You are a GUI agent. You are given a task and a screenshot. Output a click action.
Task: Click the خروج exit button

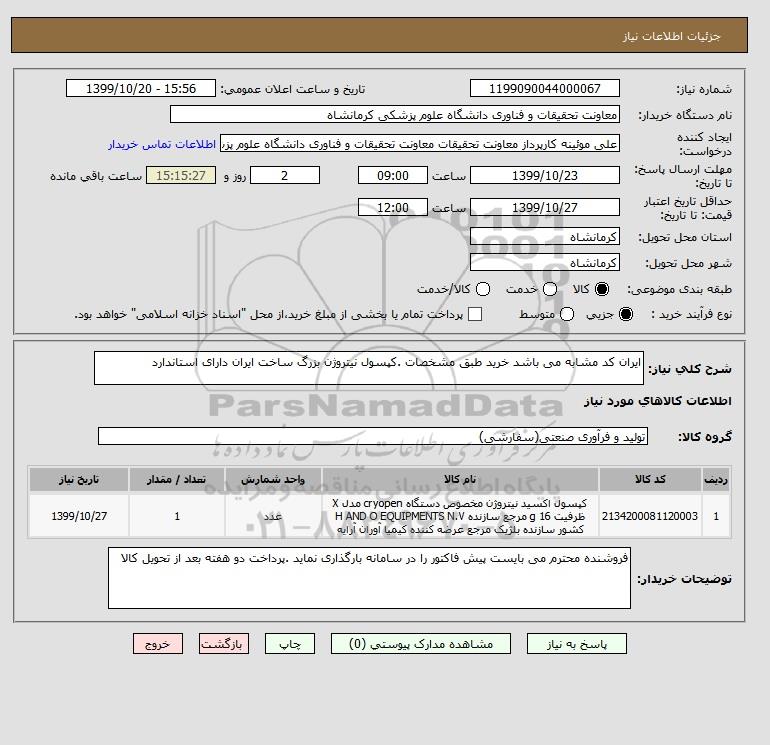(x=158, y=643)
